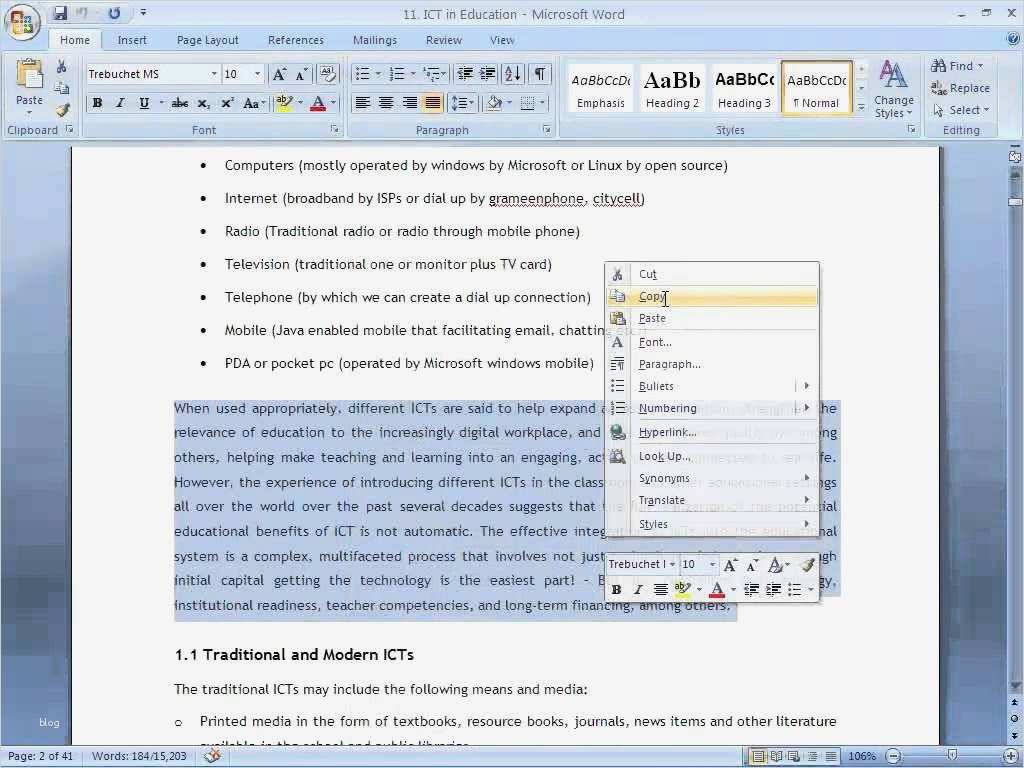The image size is (1024, 768).
Task: Select the Heading 2 style
Action: 671,87
